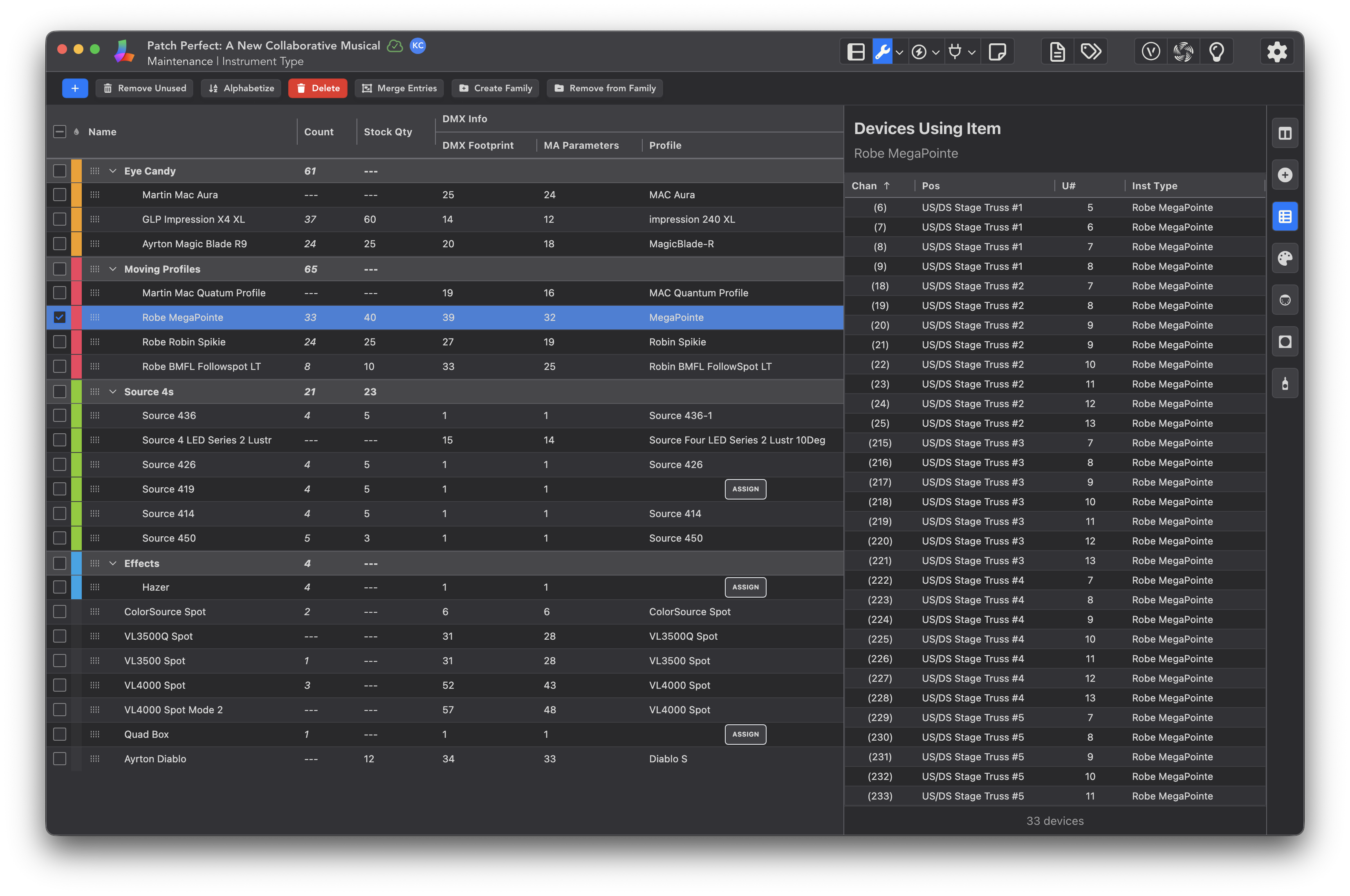Check the Source 436 row checkbox
Viewport: 1350px width, 896px height.
point(59,415)
